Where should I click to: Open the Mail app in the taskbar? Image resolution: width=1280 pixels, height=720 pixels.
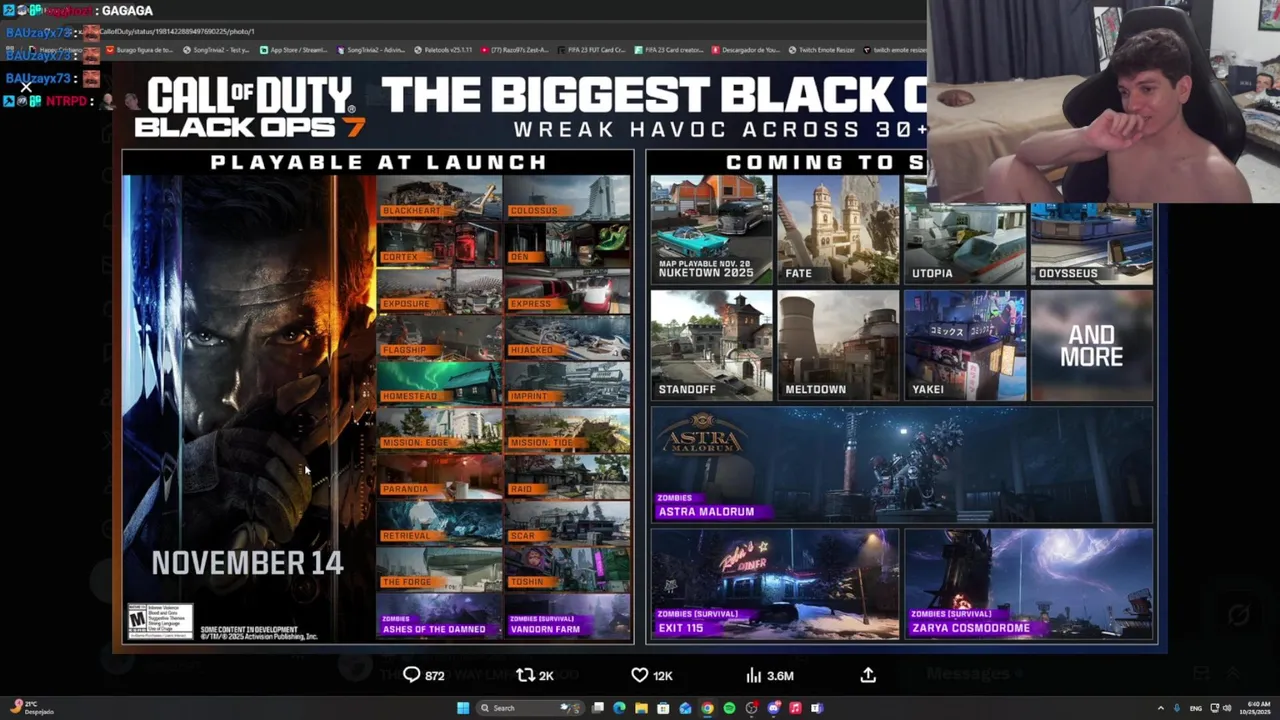[685, 708]
